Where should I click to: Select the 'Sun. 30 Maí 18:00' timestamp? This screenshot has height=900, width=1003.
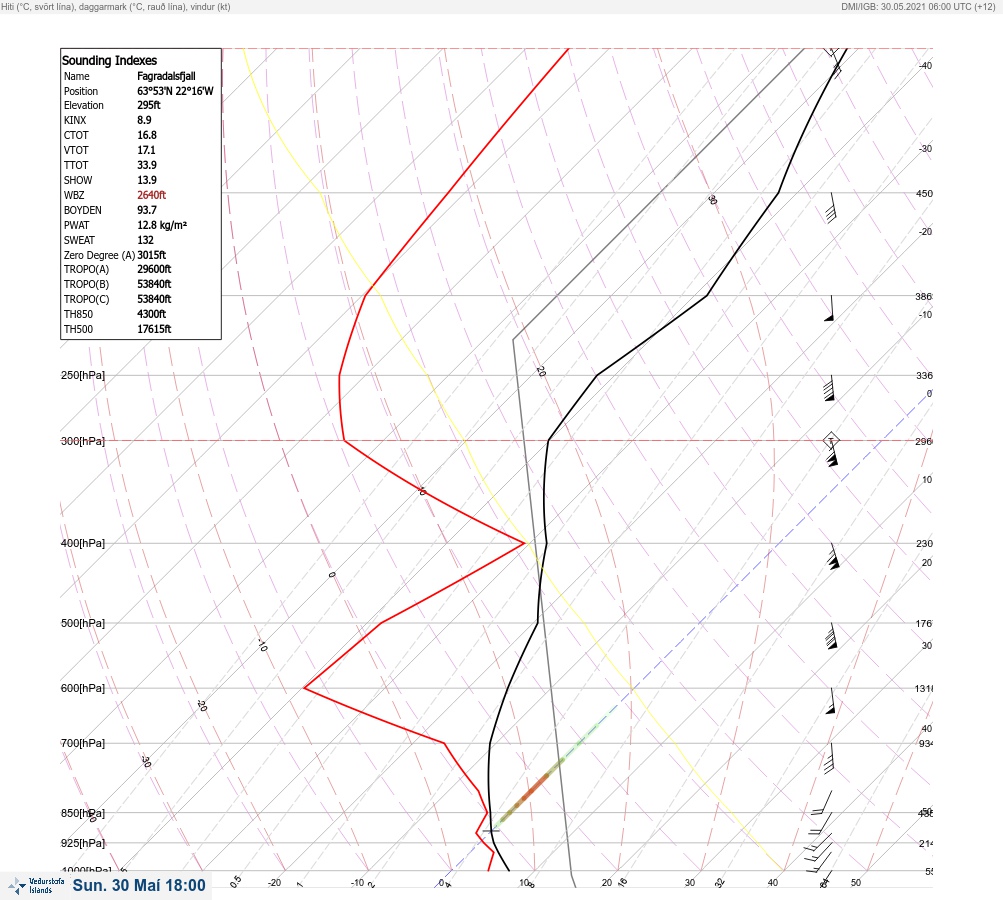pyautogui.click(x=139, y=885)
